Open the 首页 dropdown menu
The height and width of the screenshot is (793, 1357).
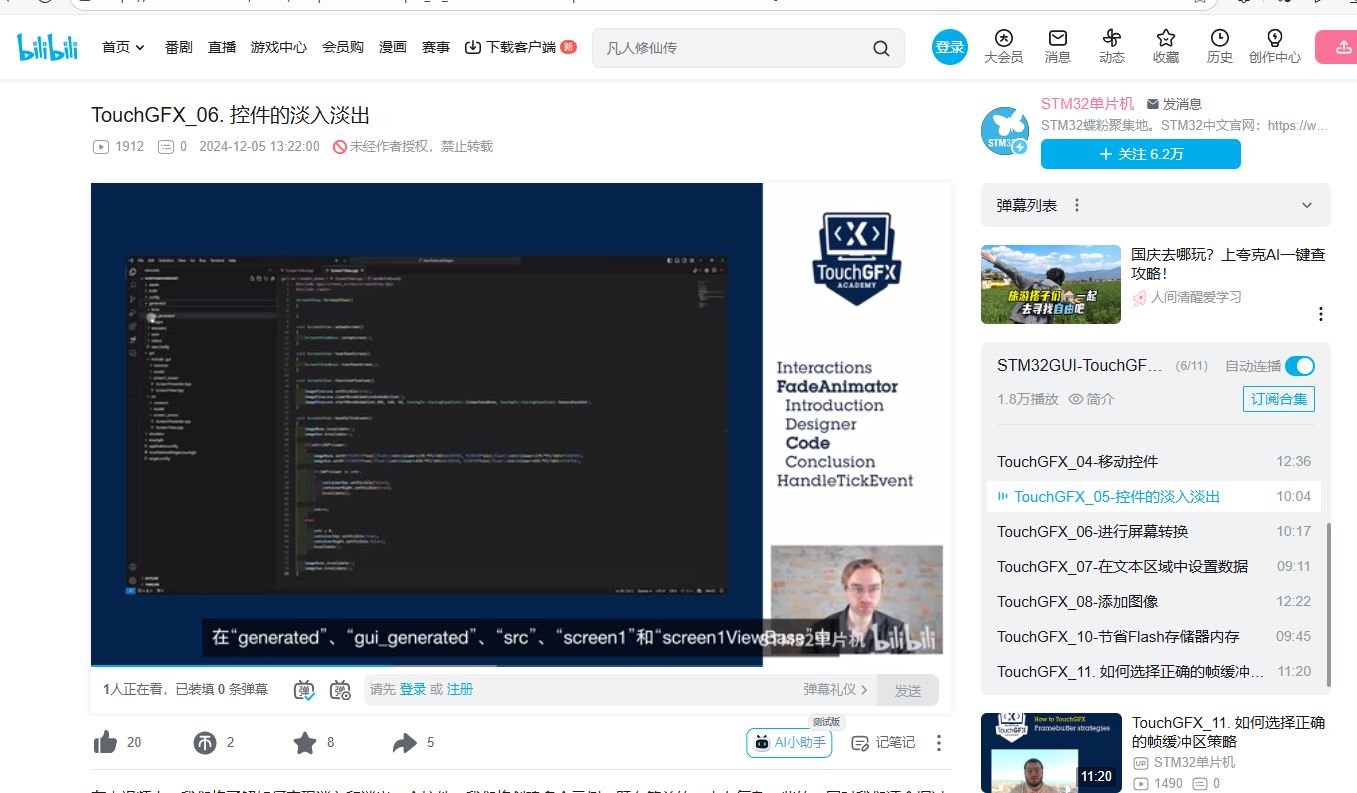click(124, 47)
